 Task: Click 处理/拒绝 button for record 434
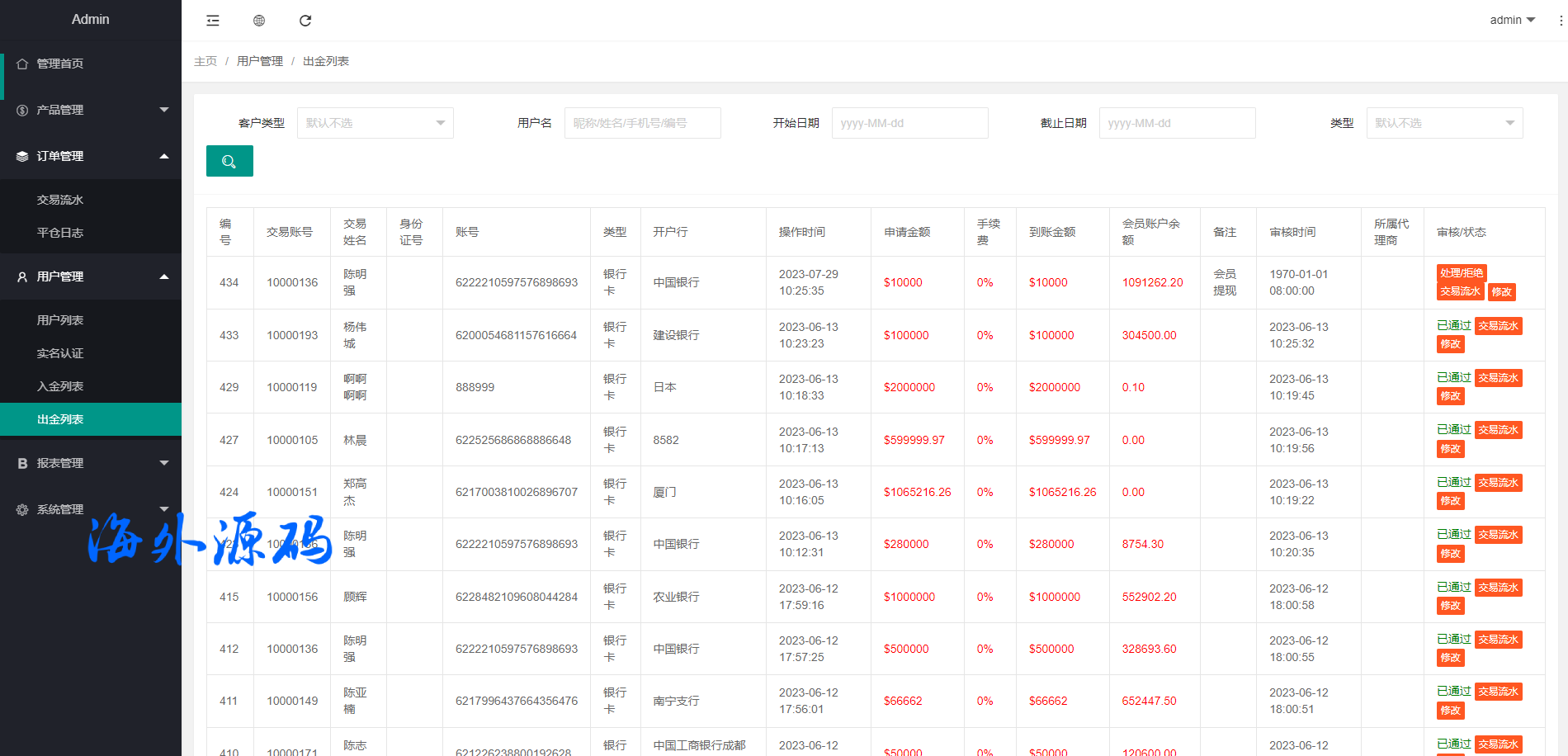(x=1461, y=273)
